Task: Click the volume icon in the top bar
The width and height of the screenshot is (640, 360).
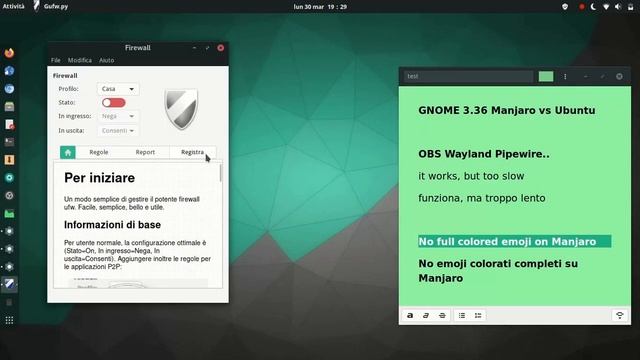Action: click(x=618, y=7)
